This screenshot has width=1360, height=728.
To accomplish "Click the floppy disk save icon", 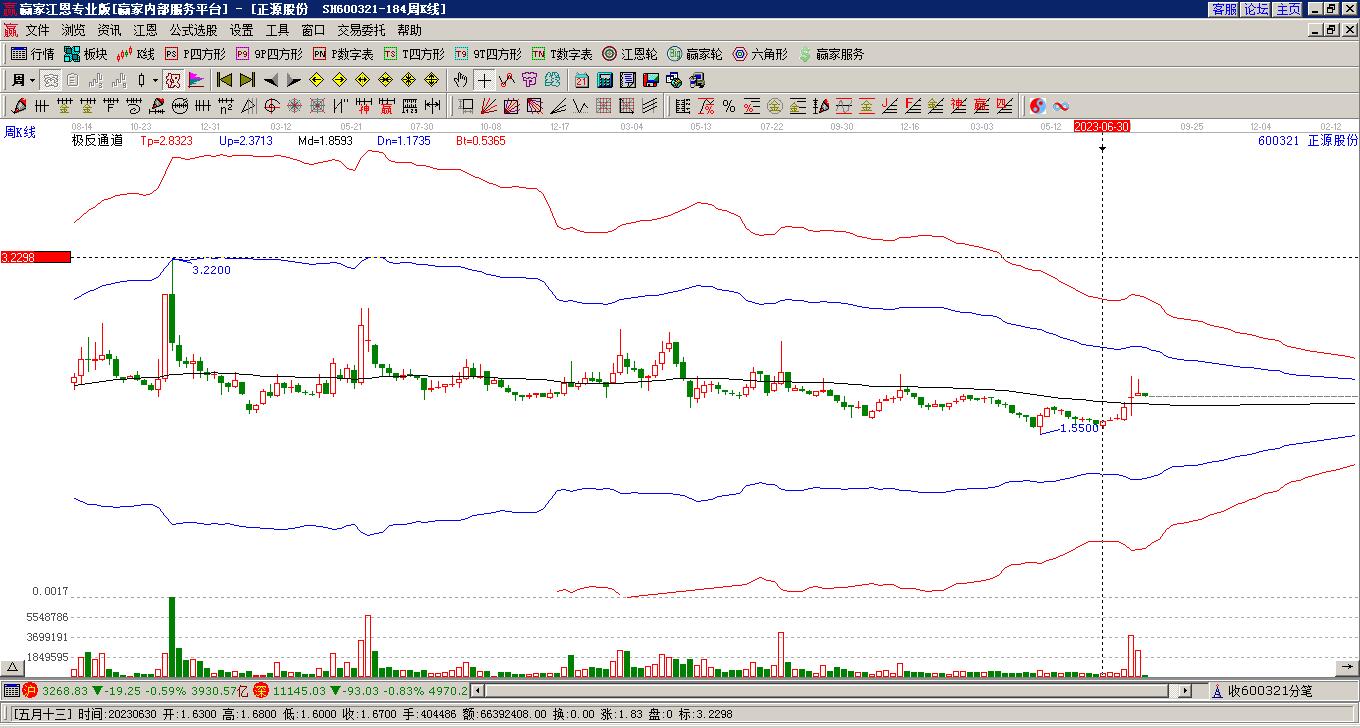I will pos(651,80).
